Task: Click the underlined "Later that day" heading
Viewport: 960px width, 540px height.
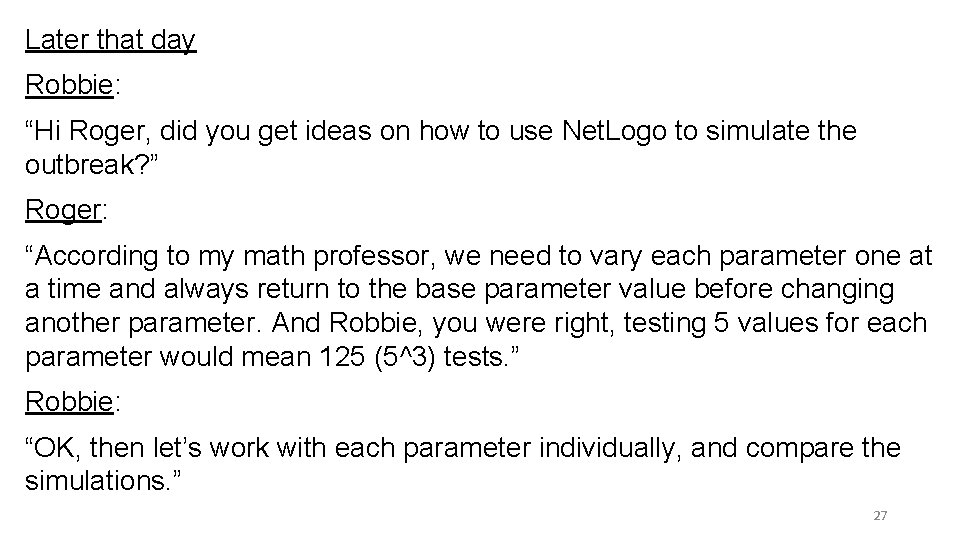Action: [x=111, y=40]
